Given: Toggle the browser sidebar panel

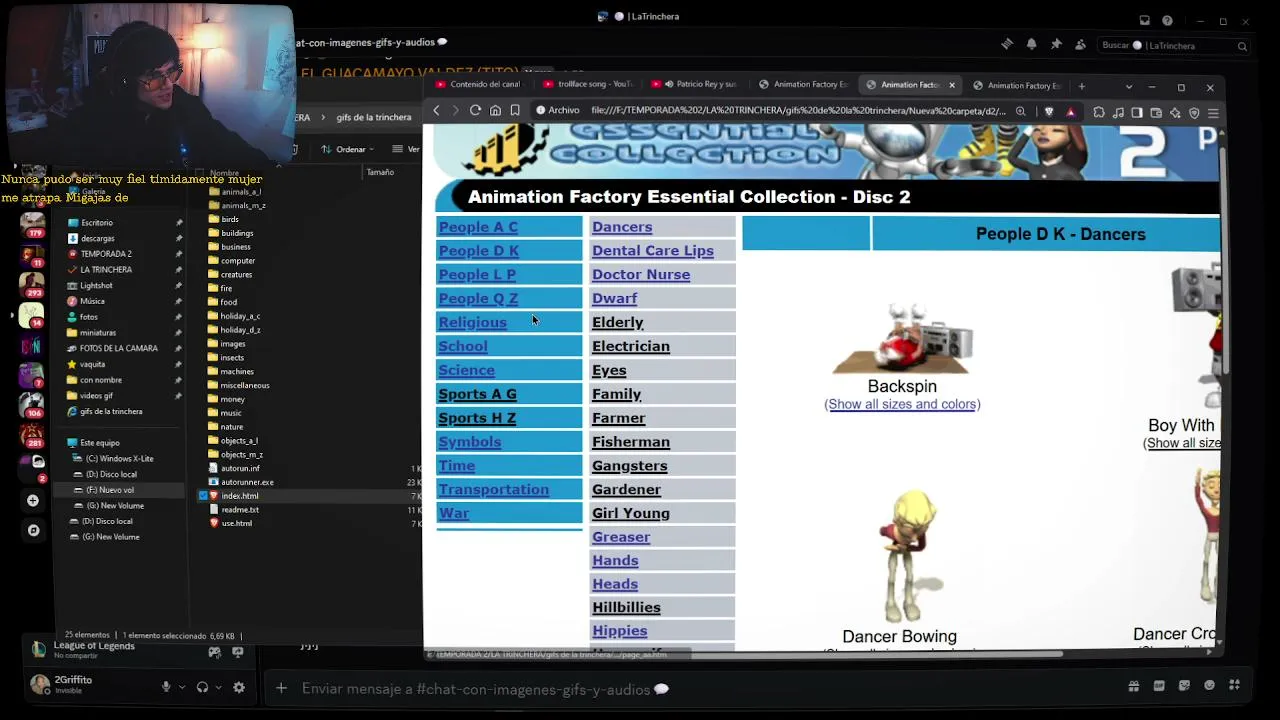Looking at the screenshot, I should click(x=1137, y=112).
